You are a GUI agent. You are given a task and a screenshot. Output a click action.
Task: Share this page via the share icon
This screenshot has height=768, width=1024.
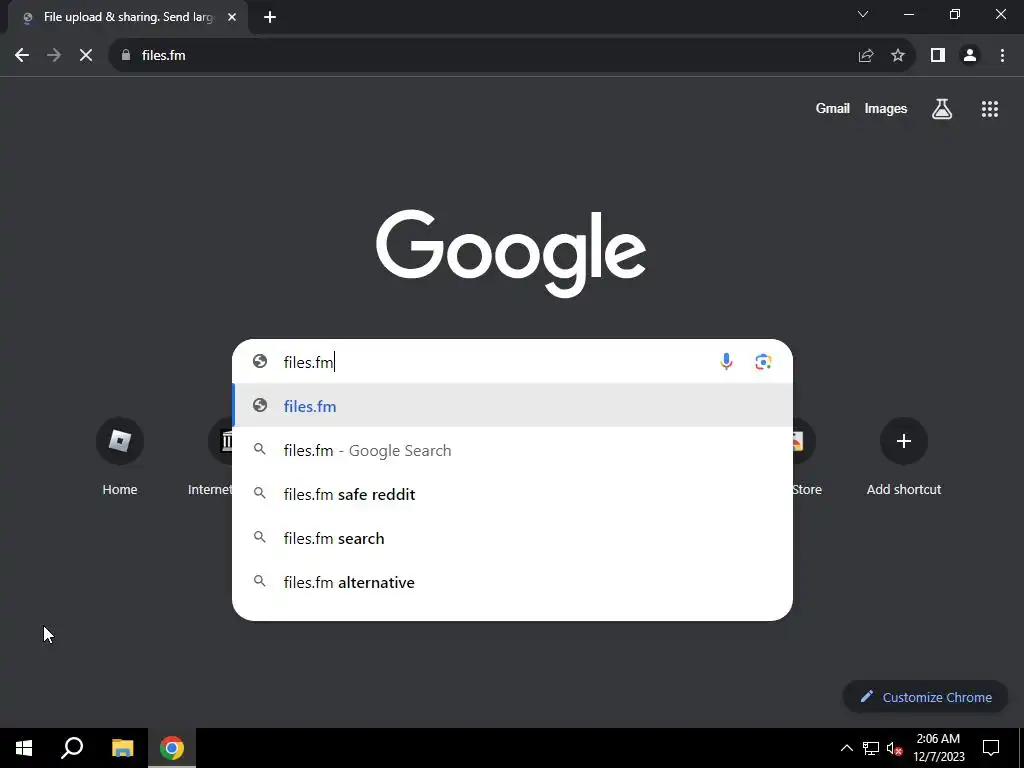coord(866,56)
